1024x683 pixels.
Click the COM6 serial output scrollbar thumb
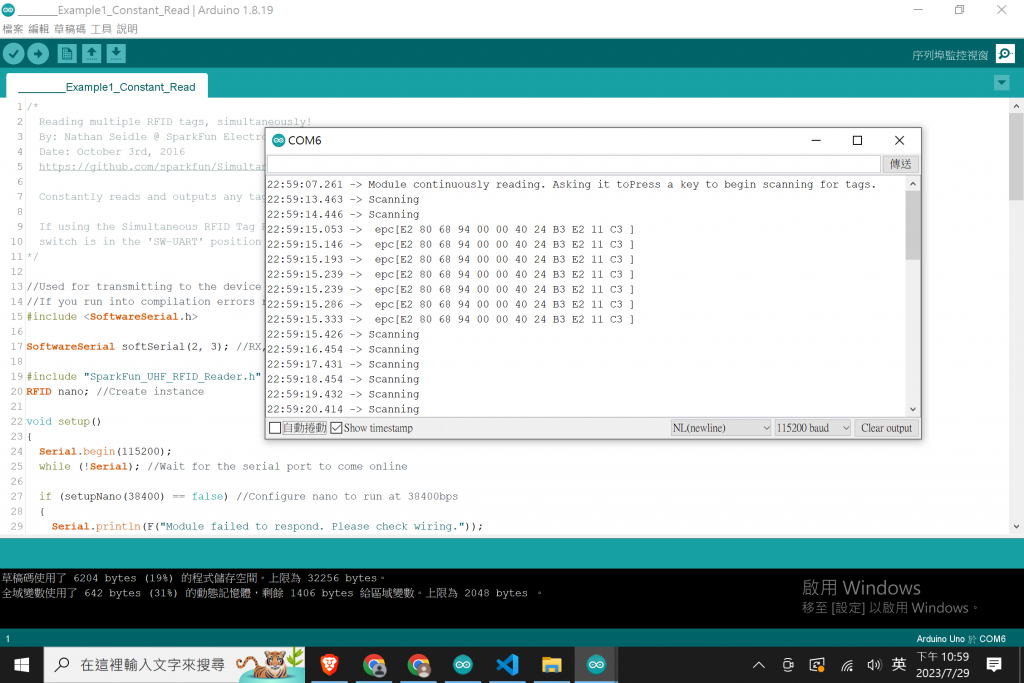pyautogui.click(x=913, y=225)
